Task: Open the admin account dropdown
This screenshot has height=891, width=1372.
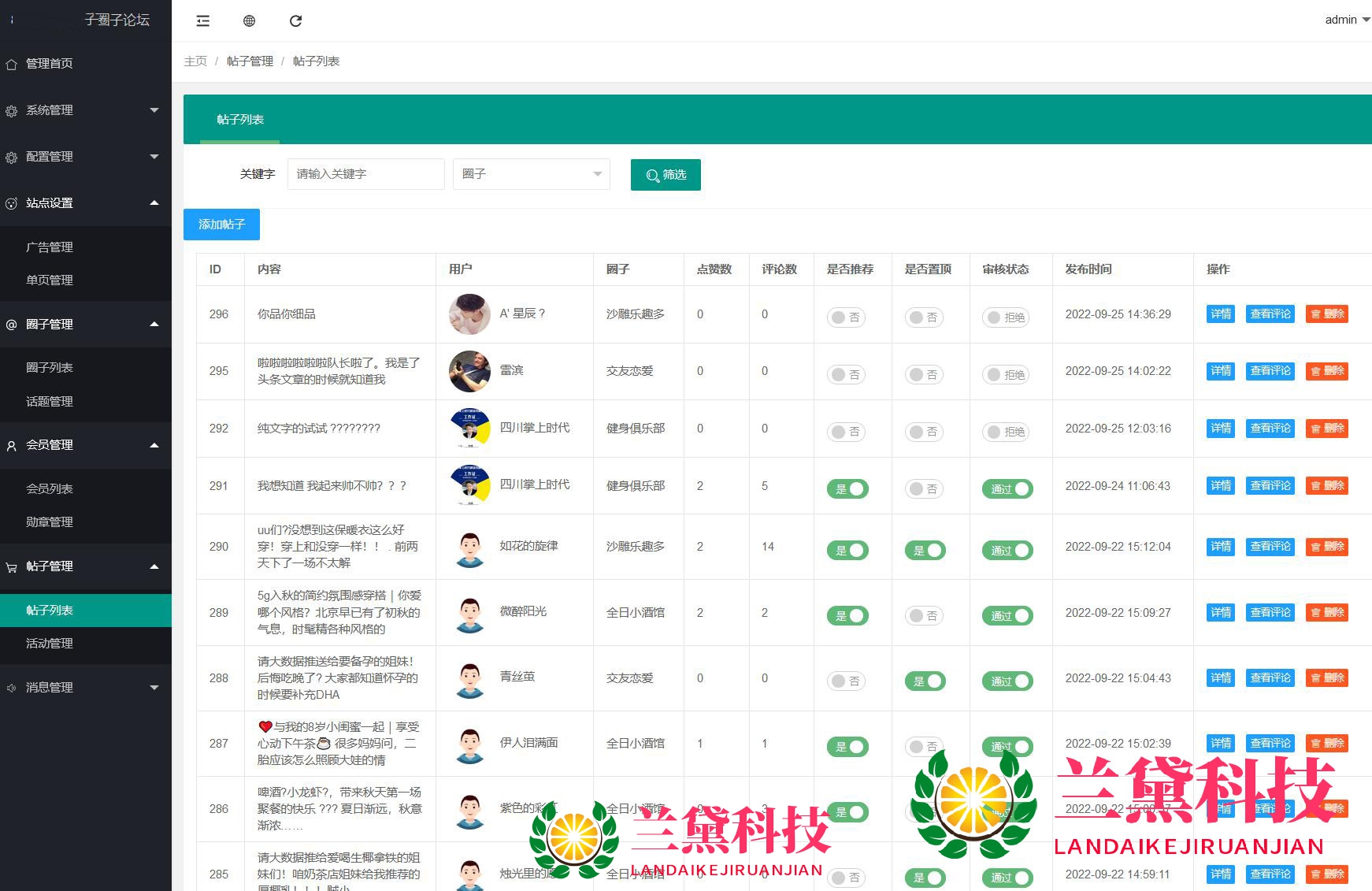Action: 1346,20
